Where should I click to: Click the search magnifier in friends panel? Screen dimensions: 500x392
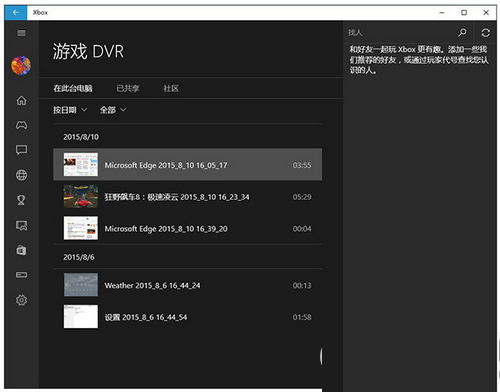462,33
